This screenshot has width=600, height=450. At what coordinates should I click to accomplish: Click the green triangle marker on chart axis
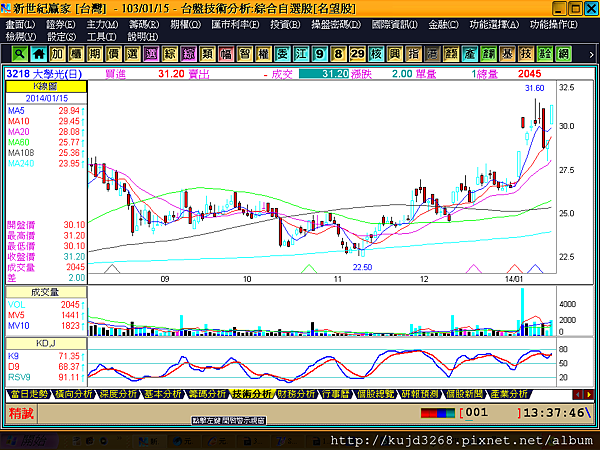309,269
